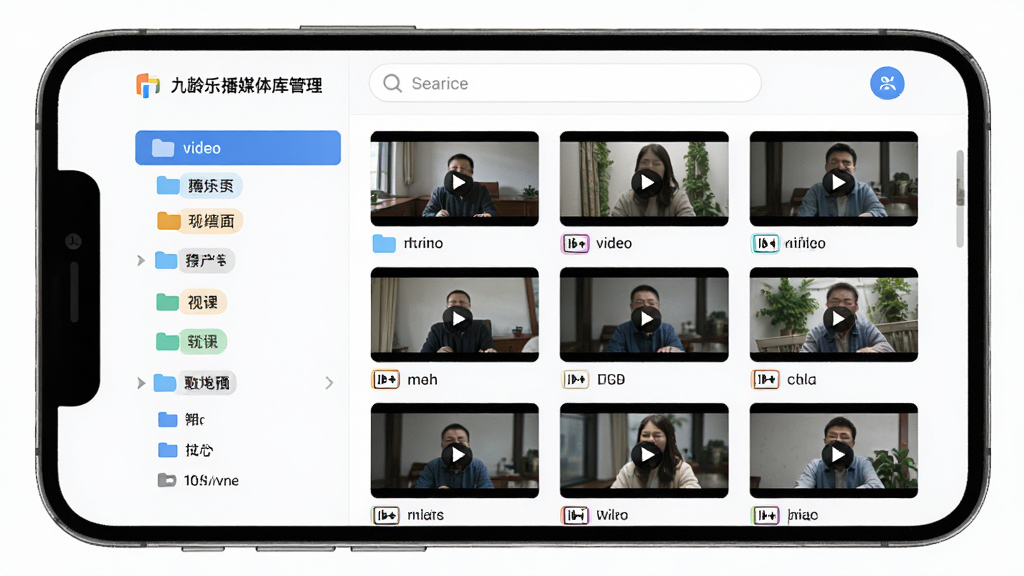Click the Wileo file name
The image size is (1024, 576).
tap(613, 515)
